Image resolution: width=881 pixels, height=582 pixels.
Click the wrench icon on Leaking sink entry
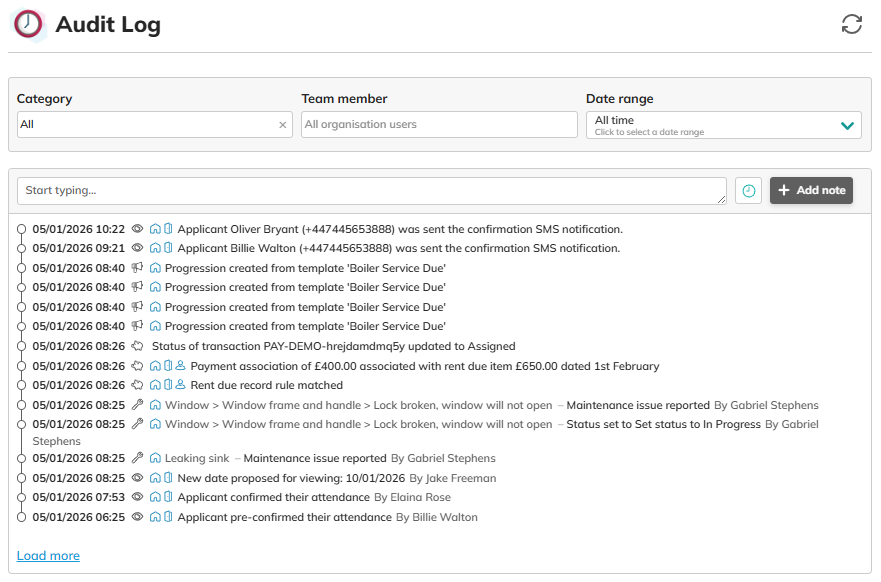138,458
